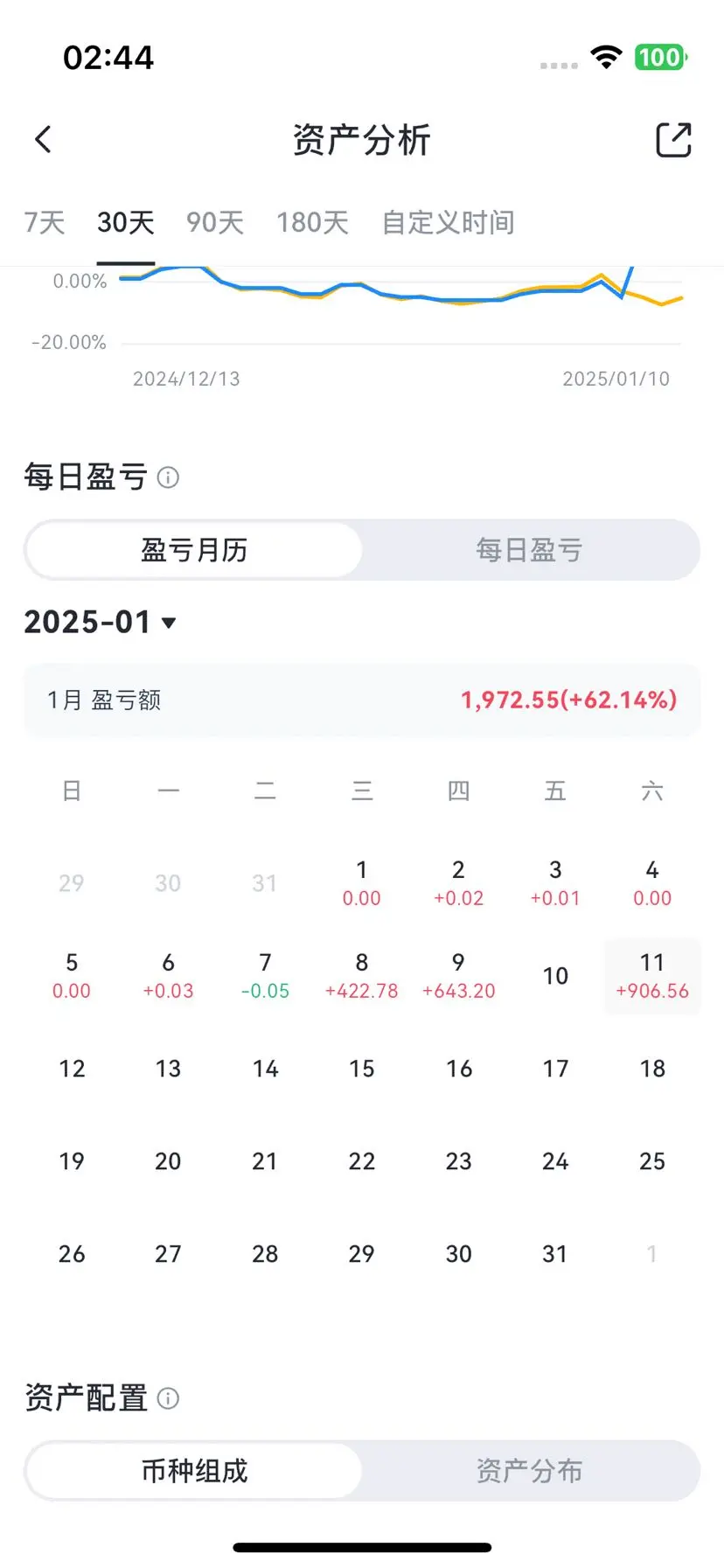Toggle to 资产分布 view
Image resolution: width=724 pixels, height=1568 pixels.
coord(529,1471)
